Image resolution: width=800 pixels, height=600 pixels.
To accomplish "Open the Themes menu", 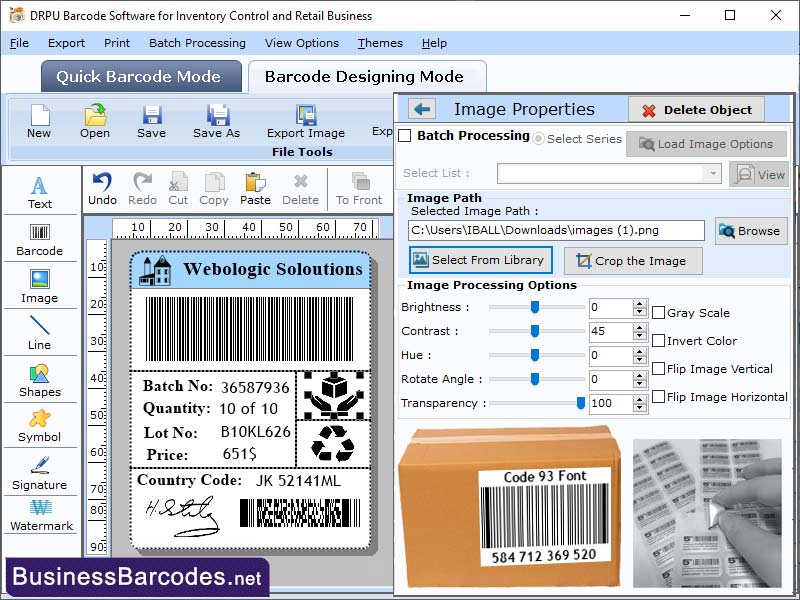I will [x=379, y=43].
